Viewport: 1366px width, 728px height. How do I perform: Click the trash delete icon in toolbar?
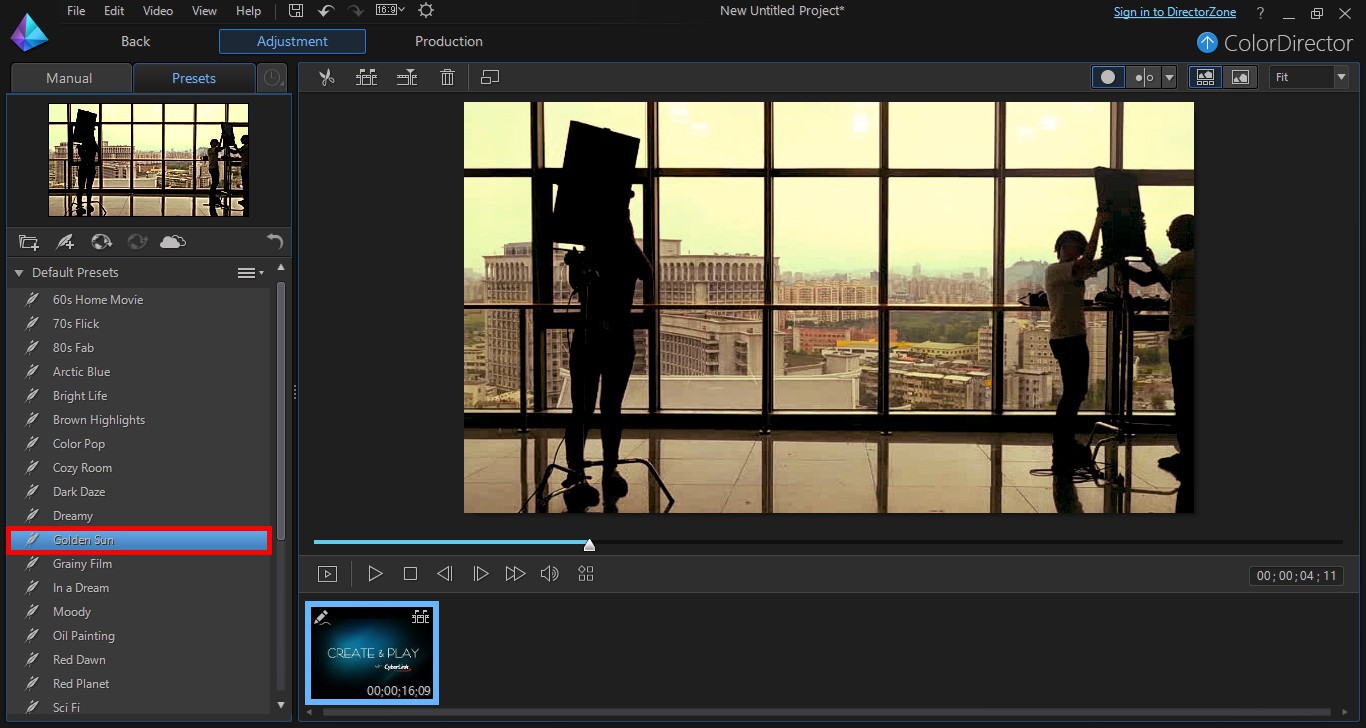coord(447,78)
